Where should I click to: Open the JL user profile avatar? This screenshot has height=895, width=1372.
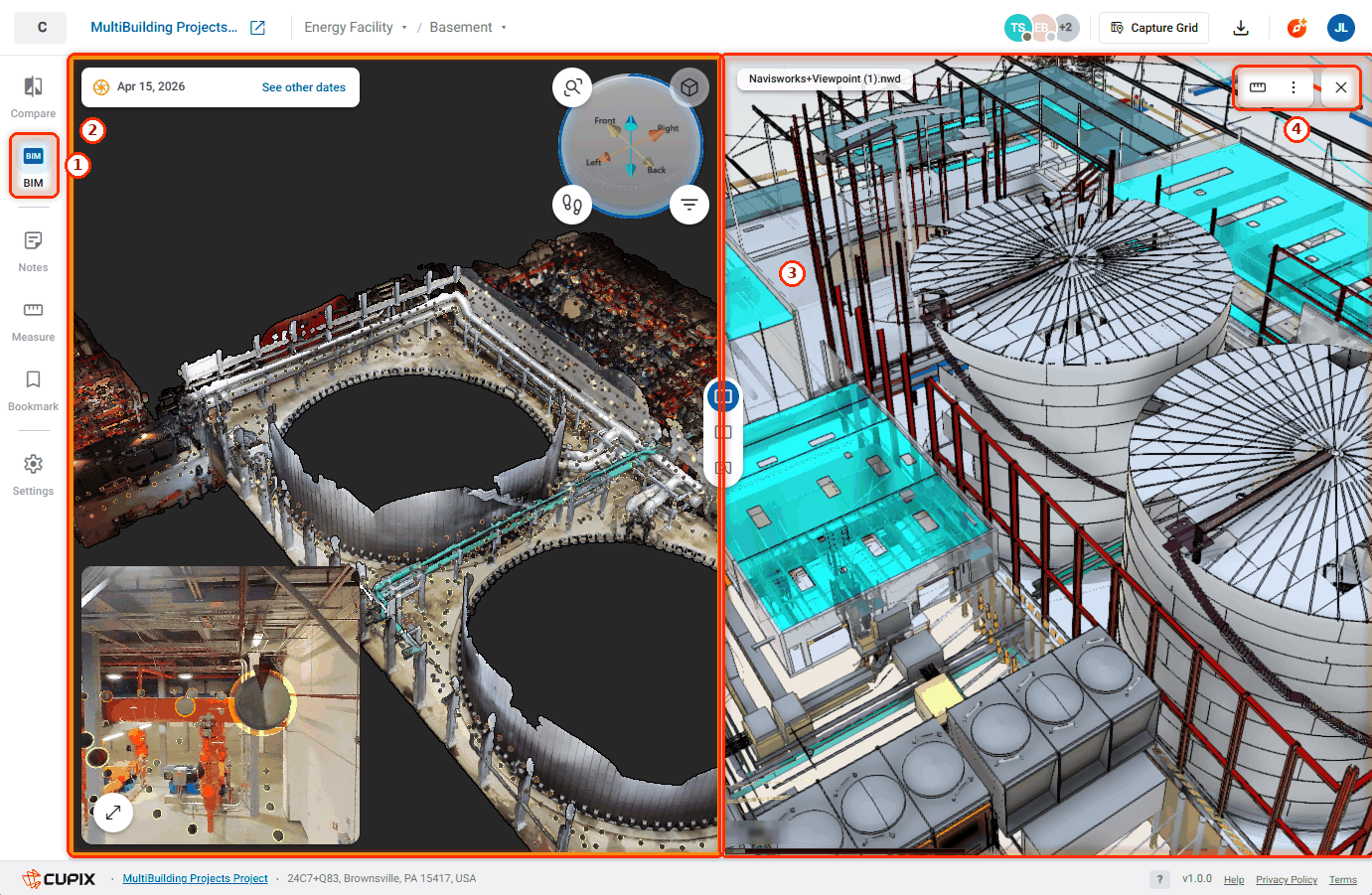coord(1341,28)
